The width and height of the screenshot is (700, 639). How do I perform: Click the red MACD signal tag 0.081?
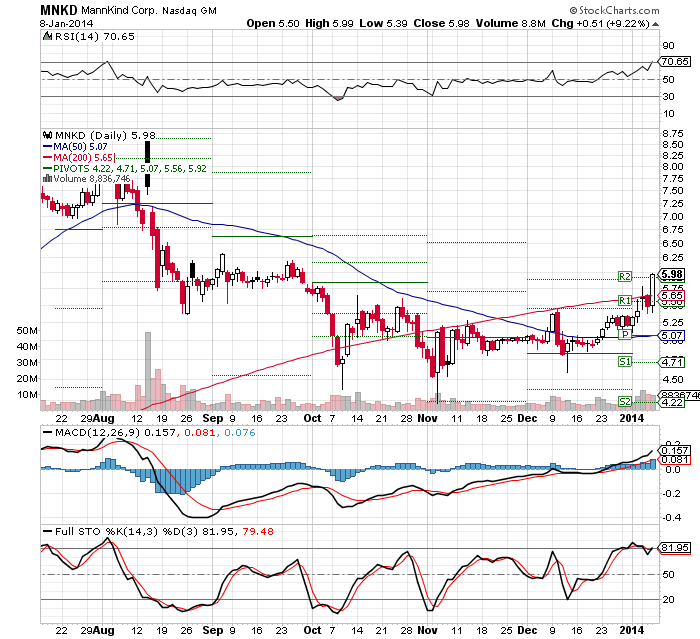[x=675, y=460]
